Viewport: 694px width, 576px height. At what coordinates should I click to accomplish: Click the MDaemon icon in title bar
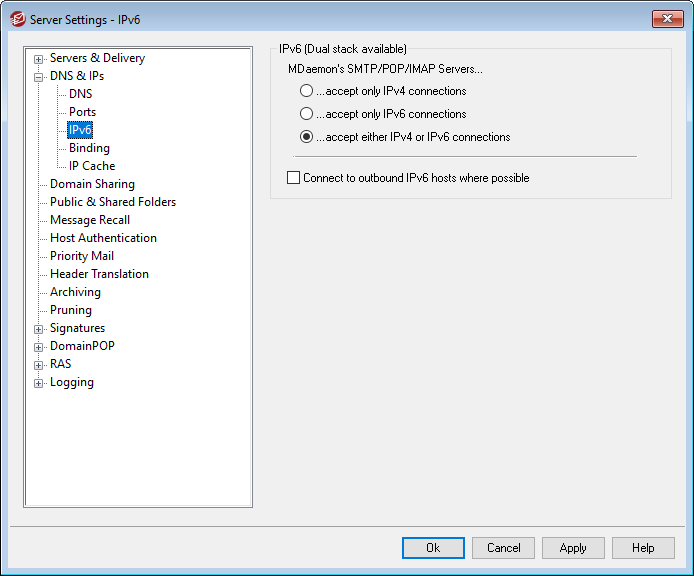pyautogui.click(x=17, y=19)
